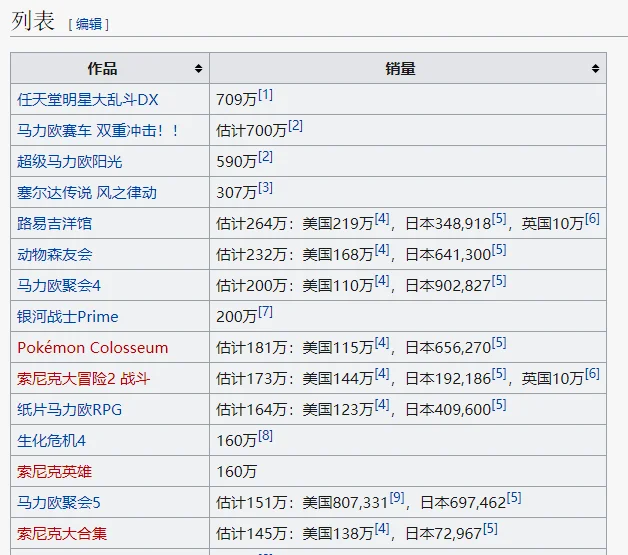
Task: Click citation [4] in 索尼克大合集 row
Action: tap(382, 529)
